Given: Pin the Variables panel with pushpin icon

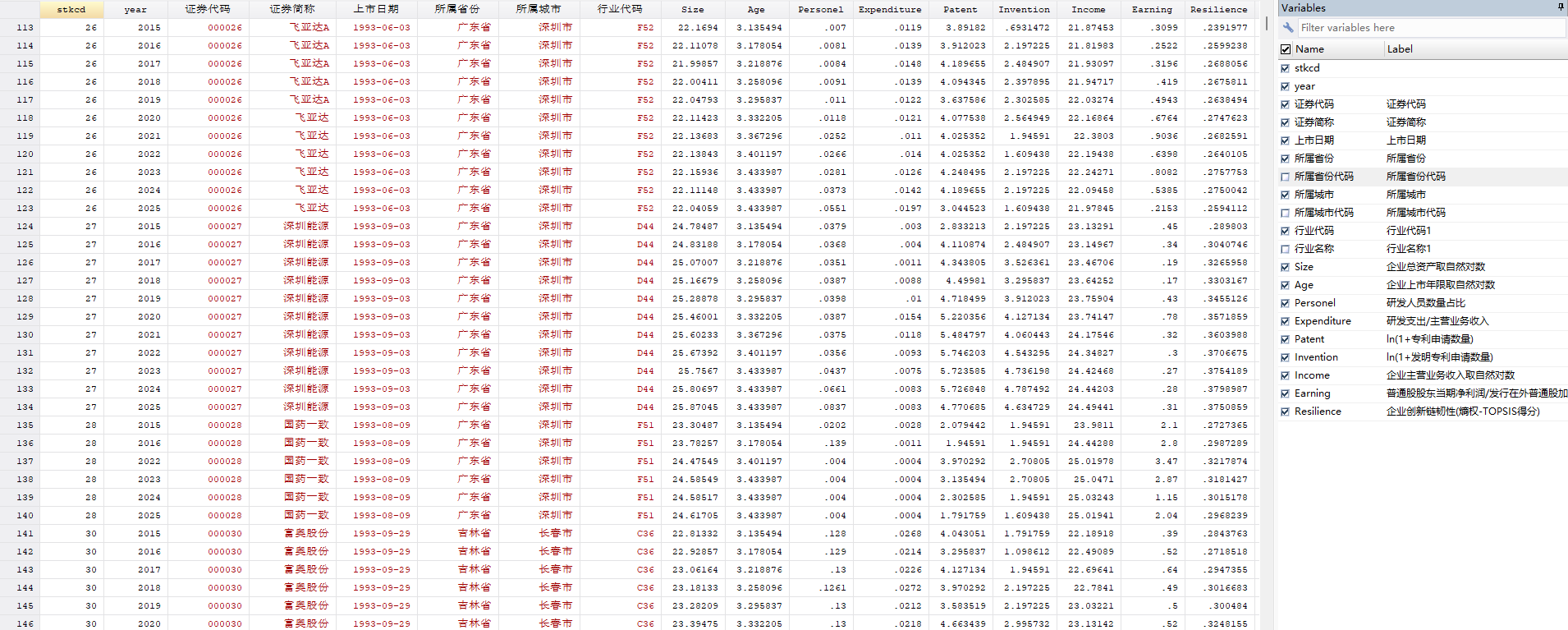Looking at the screenshot, I should point(1561,7).
